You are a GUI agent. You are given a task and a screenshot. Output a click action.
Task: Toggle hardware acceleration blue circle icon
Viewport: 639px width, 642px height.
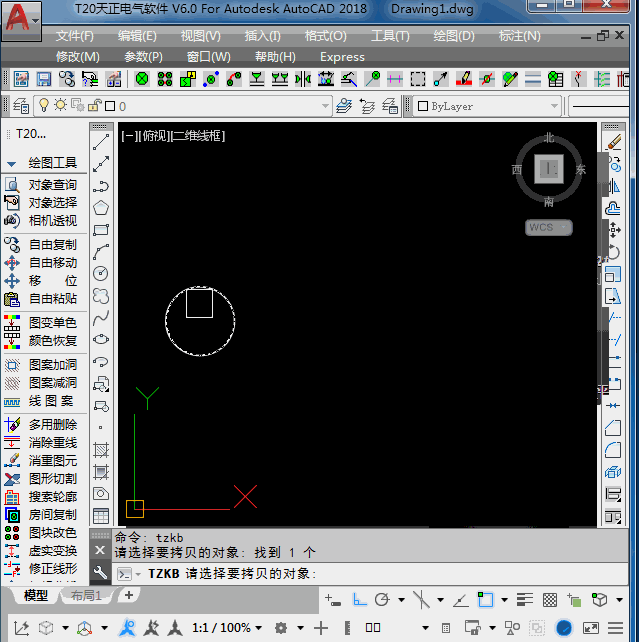pyautogui.click(x=563, y=628)
